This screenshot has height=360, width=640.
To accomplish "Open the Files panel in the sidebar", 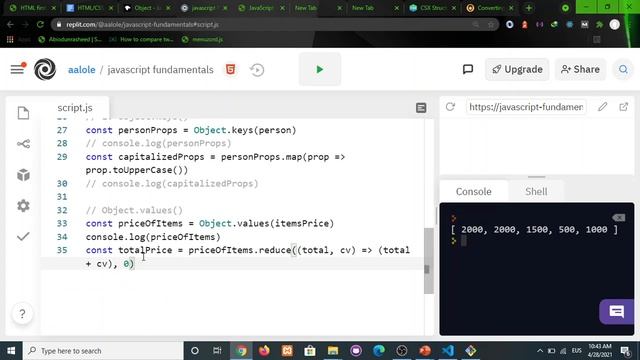I will (x=23, y=113).
